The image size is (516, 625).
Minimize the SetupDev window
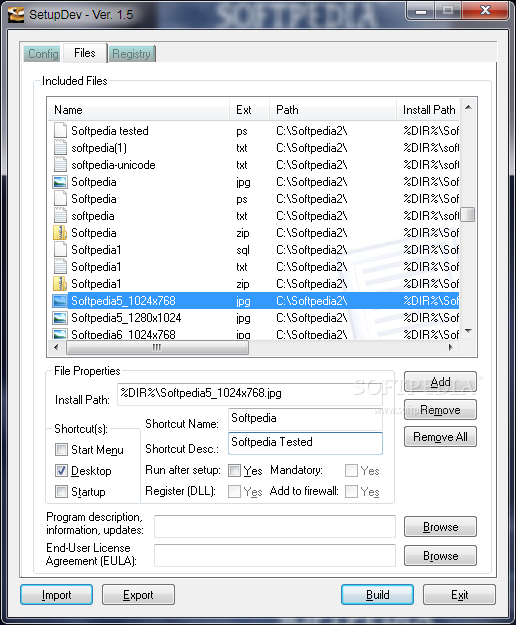421,11
